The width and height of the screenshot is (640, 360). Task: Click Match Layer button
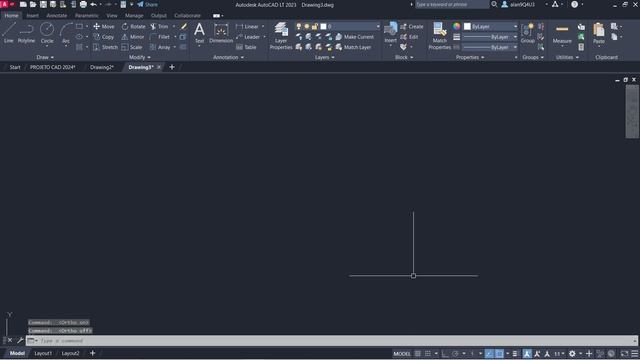[353, 47]
